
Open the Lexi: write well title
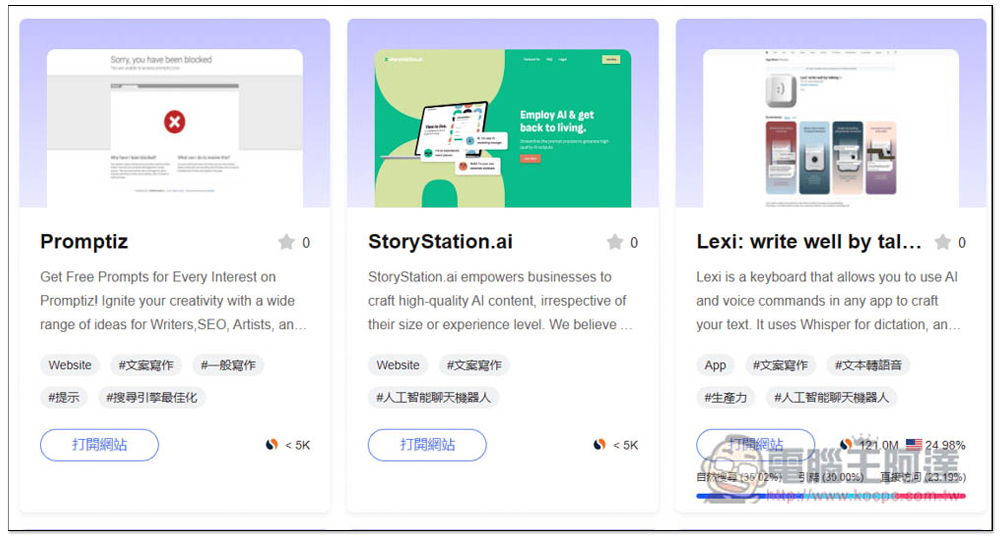point(808,242)
